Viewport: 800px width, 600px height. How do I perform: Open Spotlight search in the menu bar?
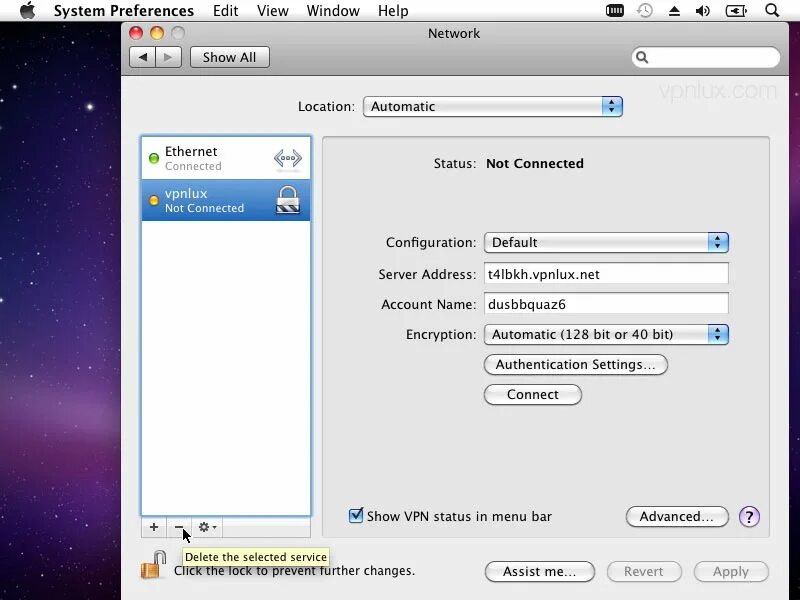pyautogui.click(x=772, y=10)
